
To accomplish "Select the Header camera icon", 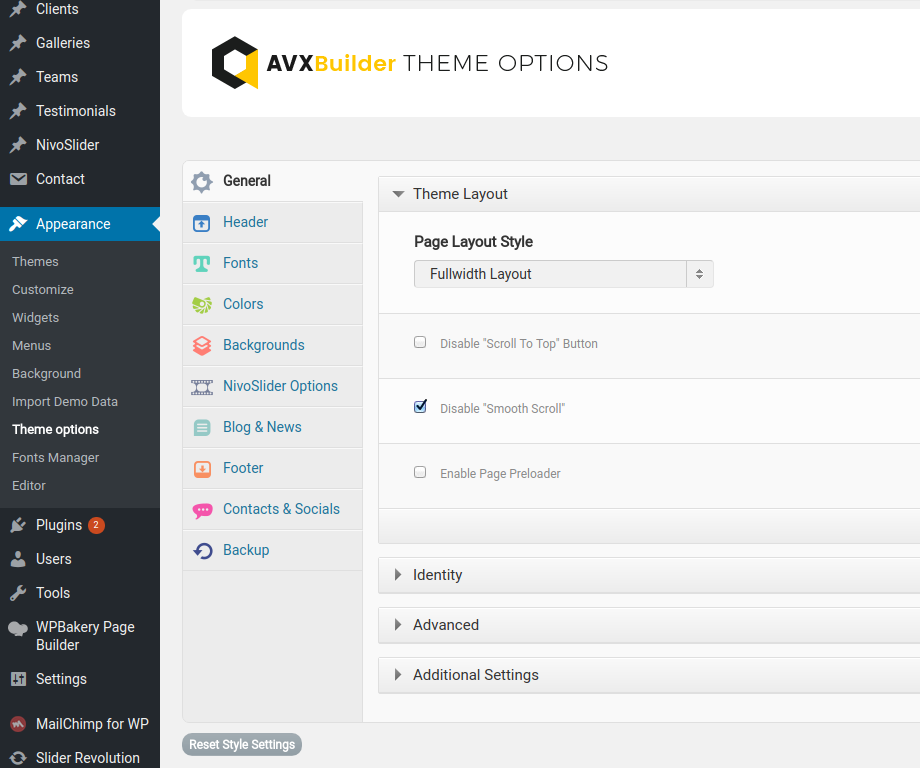I will pyautogui.click(x=203, y=222).
